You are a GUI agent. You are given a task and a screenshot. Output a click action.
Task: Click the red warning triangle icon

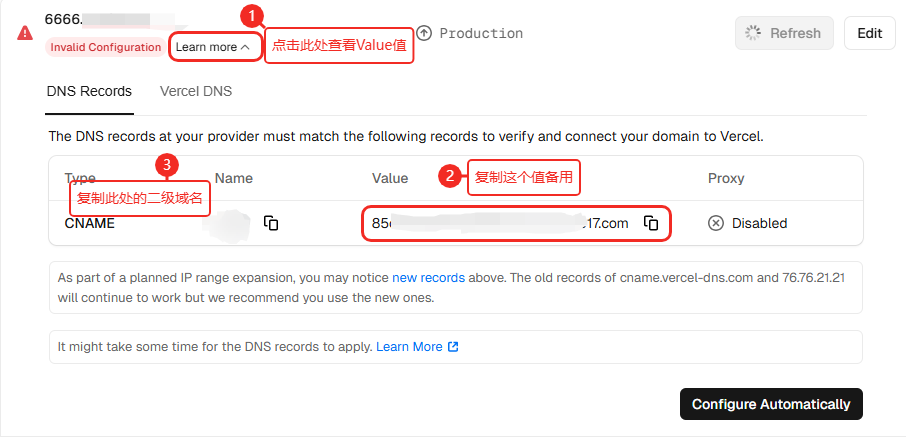24,32
